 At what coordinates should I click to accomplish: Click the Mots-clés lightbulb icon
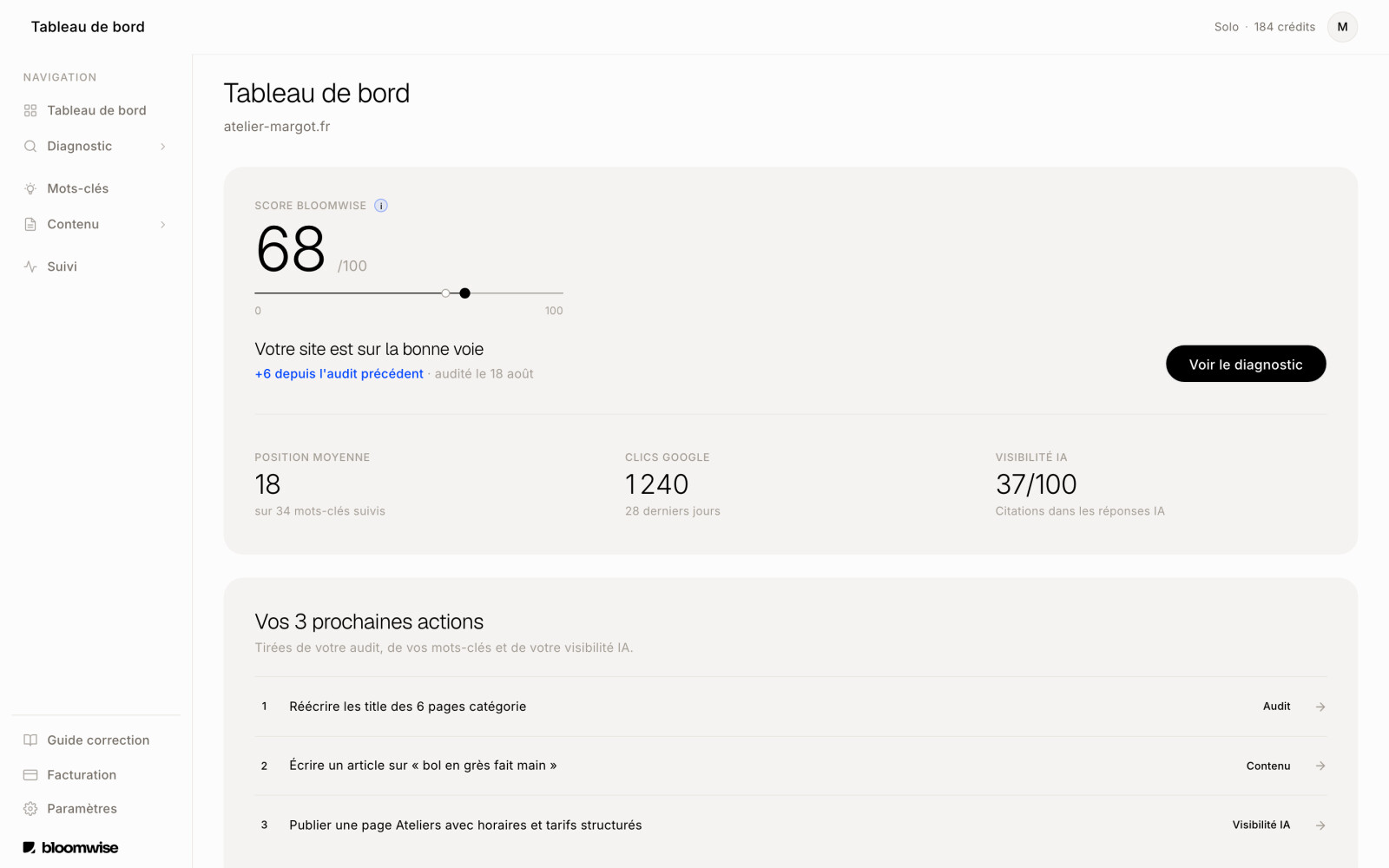pos(30,188)
